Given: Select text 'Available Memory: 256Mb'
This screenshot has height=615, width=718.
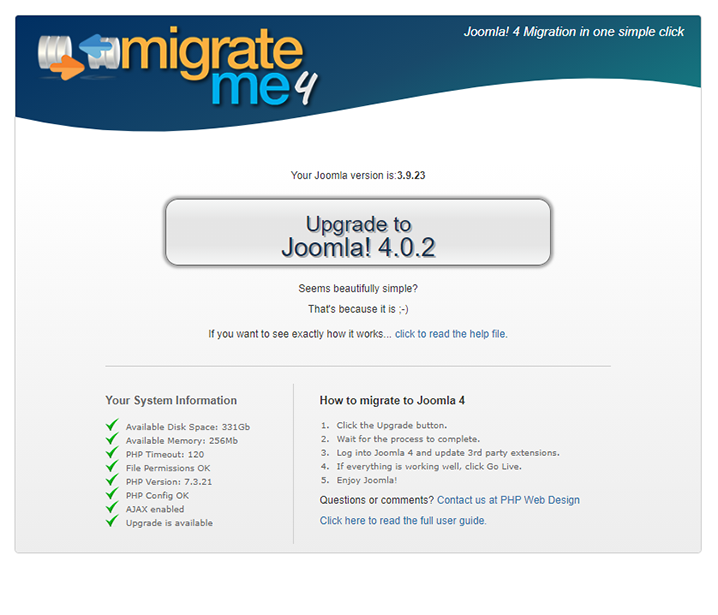Looking at the screenshot, I should pos(182,441).
